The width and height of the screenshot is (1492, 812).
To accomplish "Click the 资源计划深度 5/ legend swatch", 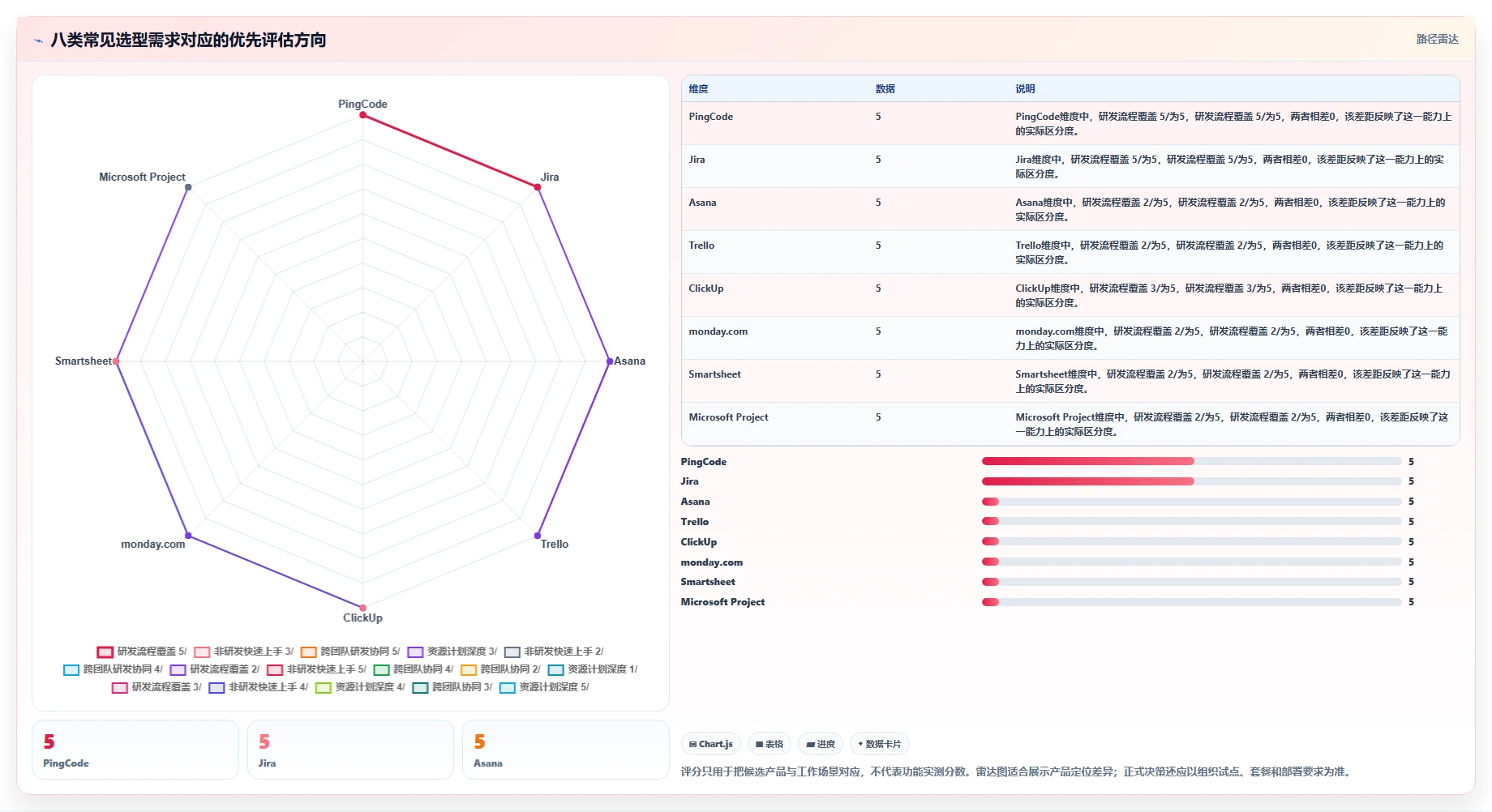I will [507, 687].
